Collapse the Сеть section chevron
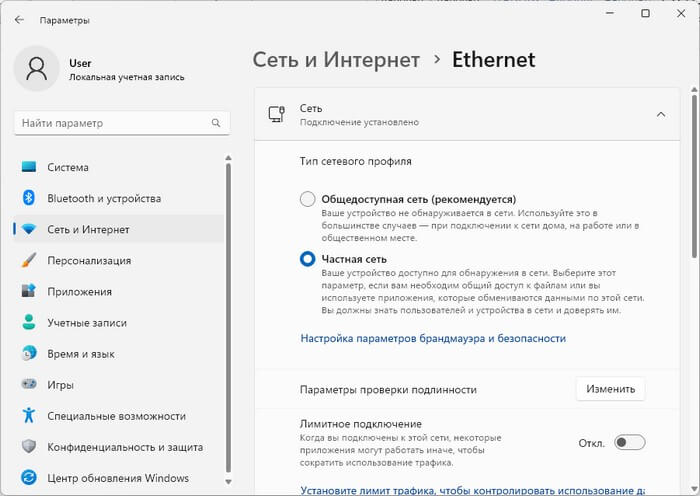This screenshot has width=700, height=496. coord(661,115)
